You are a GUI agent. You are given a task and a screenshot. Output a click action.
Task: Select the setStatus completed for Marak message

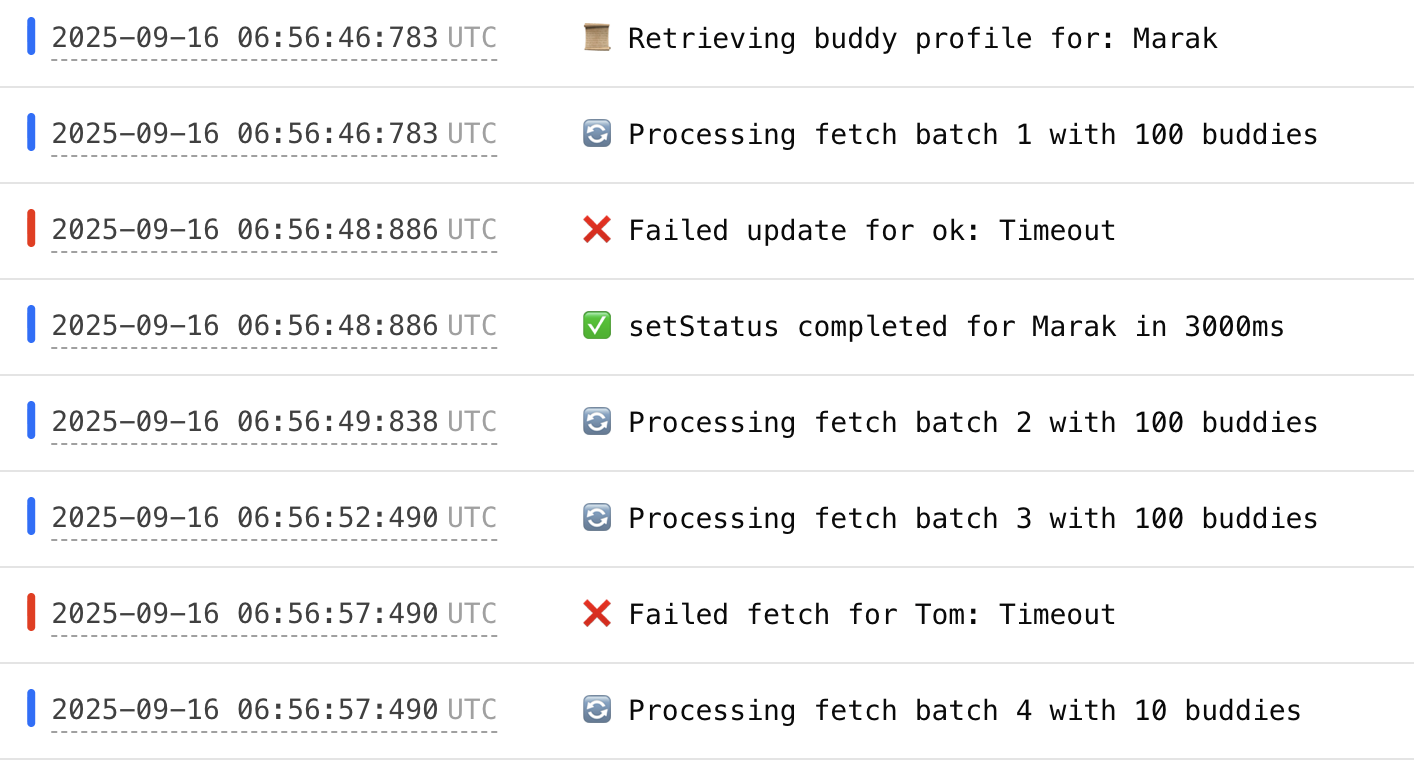pos(955,327)
